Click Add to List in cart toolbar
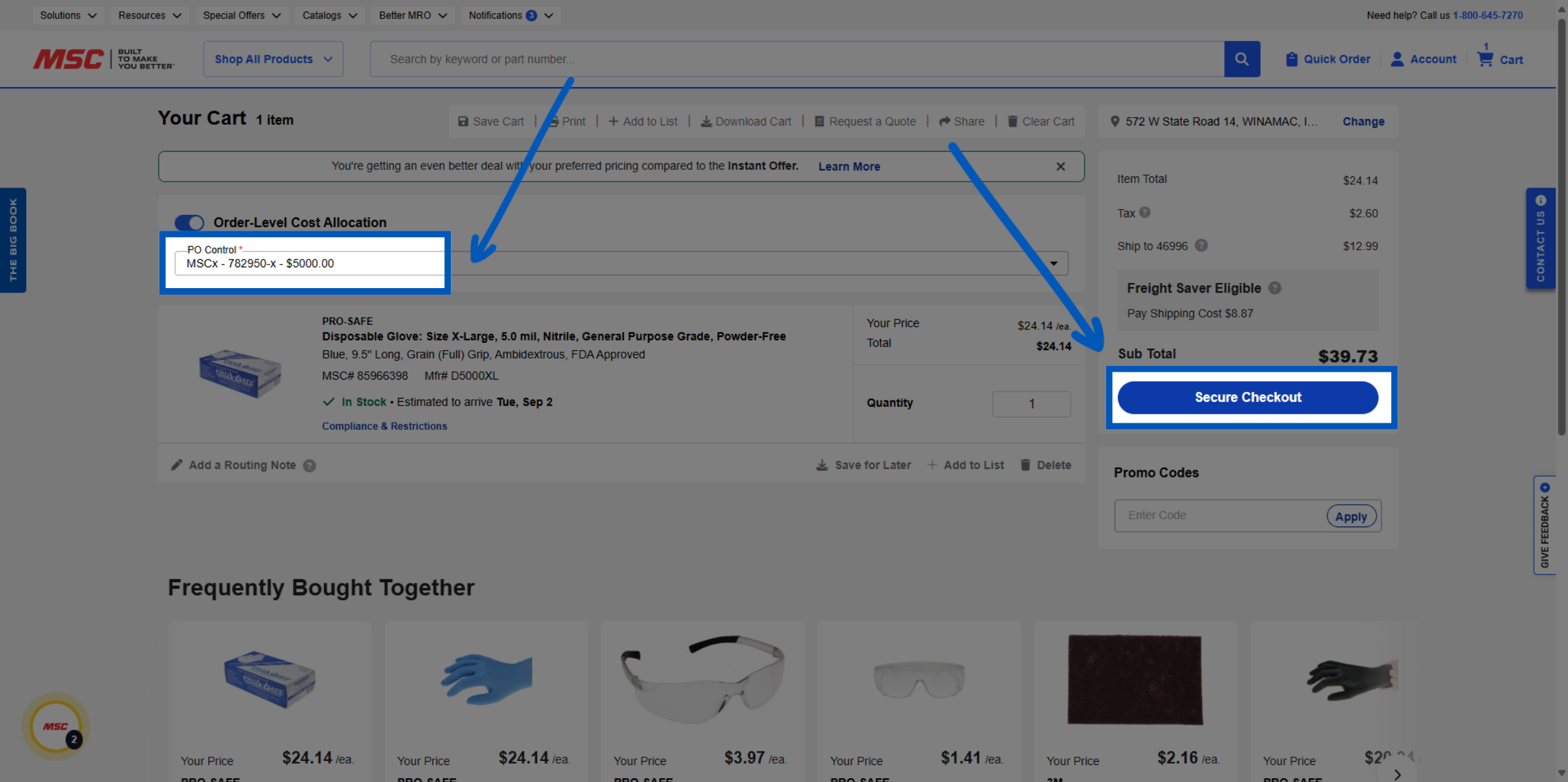Image resolution: width=1568 pixels, height=782 pixels. [643, 122]
